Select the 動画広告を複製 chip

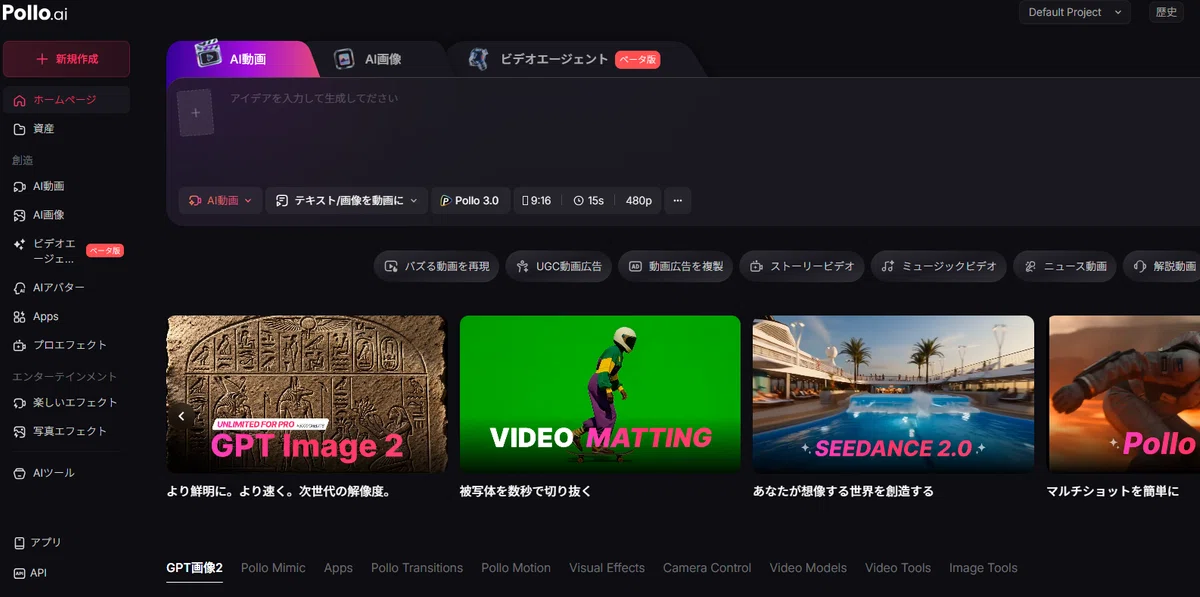click(676, 266)
